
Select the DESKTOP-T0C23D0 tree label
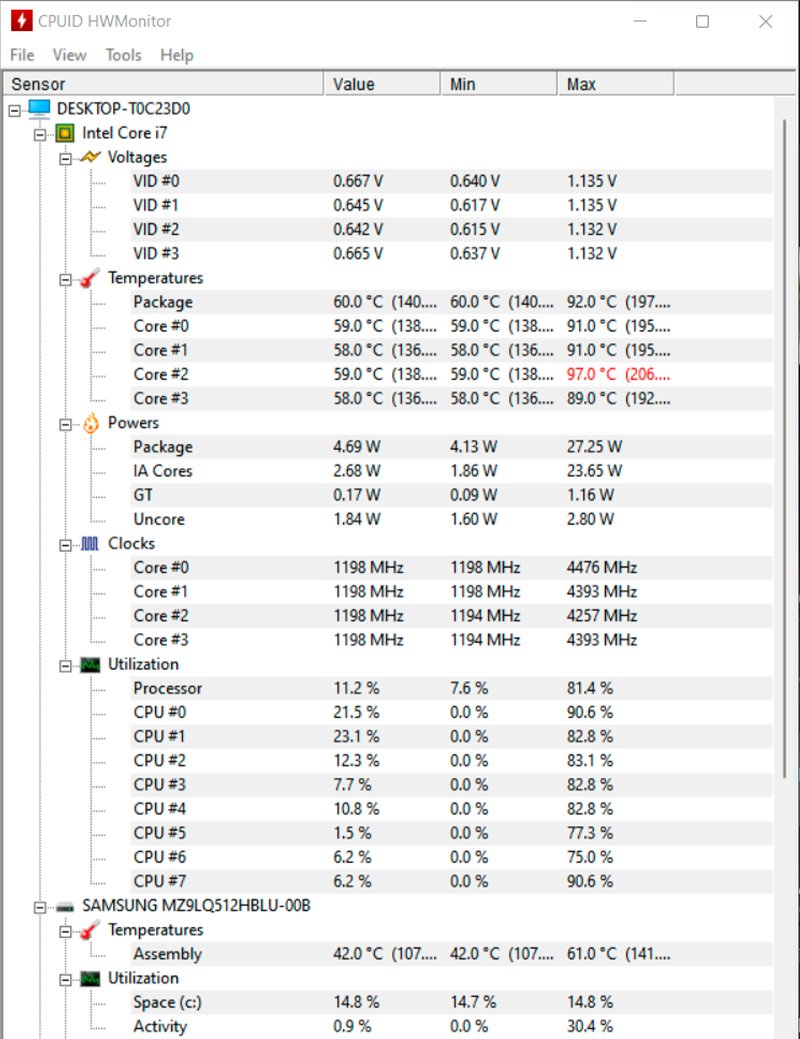click(123, 108)
